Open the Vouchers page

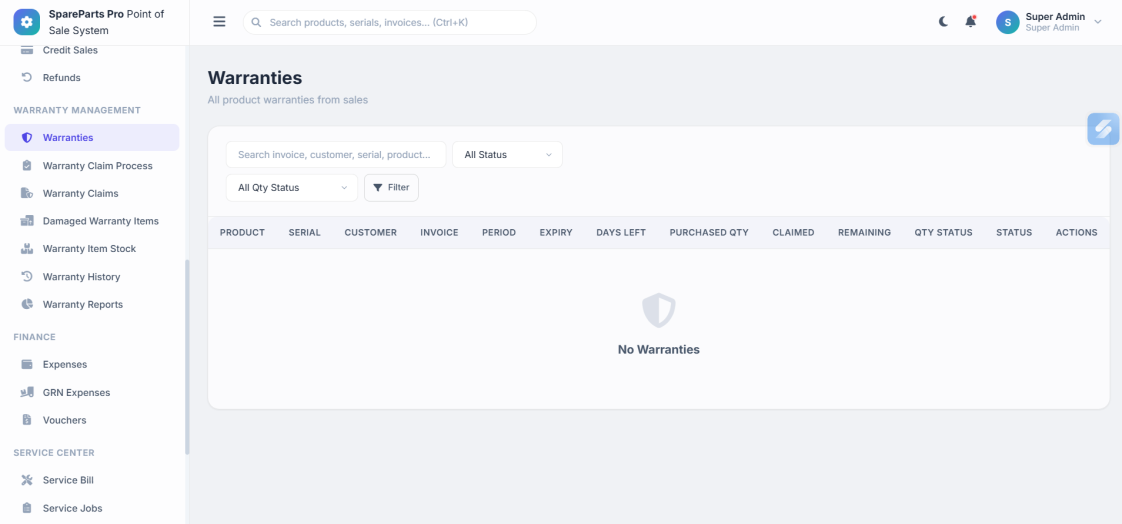click(x=92, y=420)
